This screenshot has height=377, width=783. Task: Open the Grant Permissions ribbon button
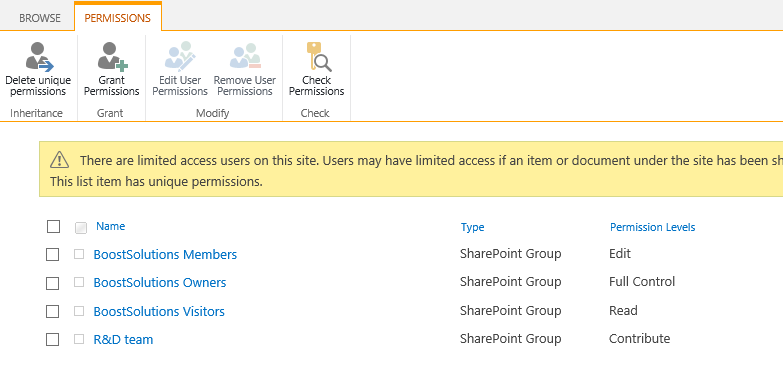pyautogui.click(x=111, y=69)
